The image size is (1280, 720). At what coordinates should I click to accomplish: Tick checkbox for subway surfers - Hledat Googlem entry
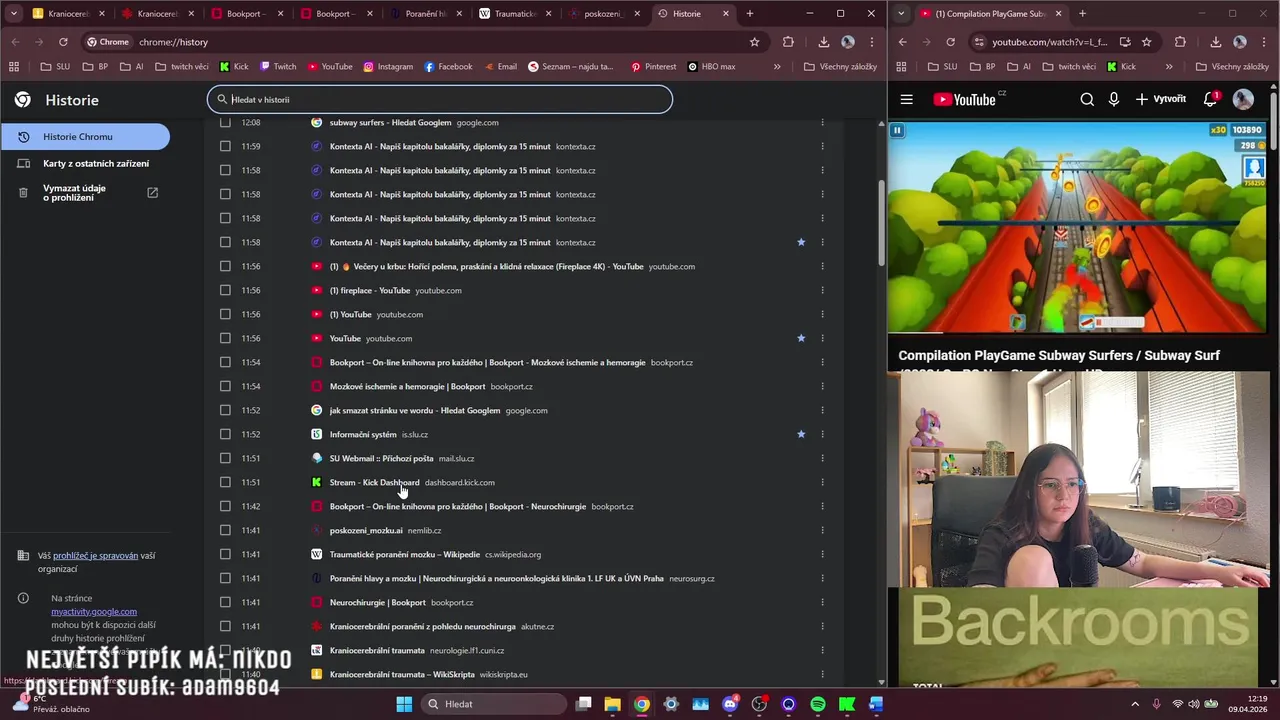coord(225,122)
